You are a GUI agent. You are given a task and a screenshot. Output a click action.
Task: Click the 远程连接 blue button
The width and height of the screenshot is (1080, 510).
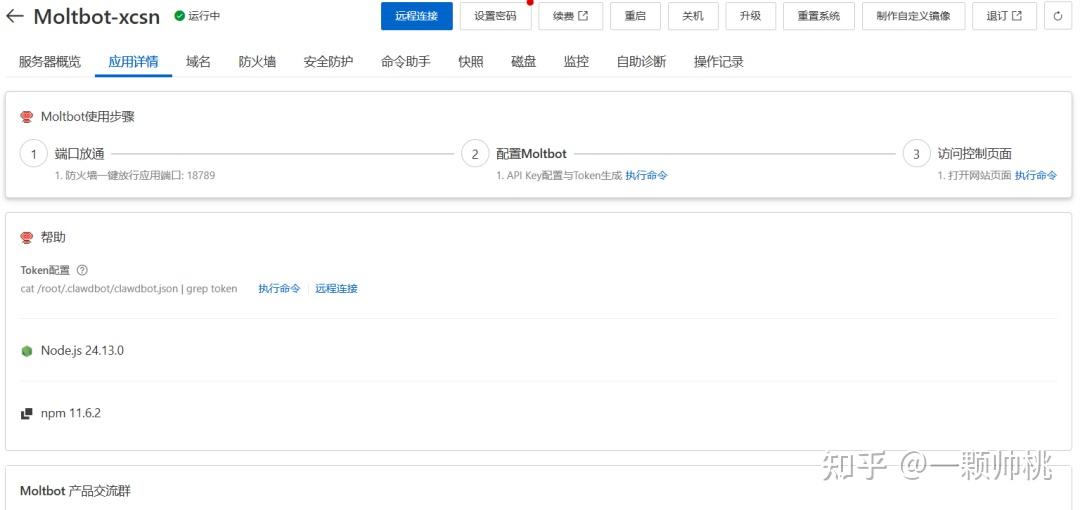click(x=417, y=16)
